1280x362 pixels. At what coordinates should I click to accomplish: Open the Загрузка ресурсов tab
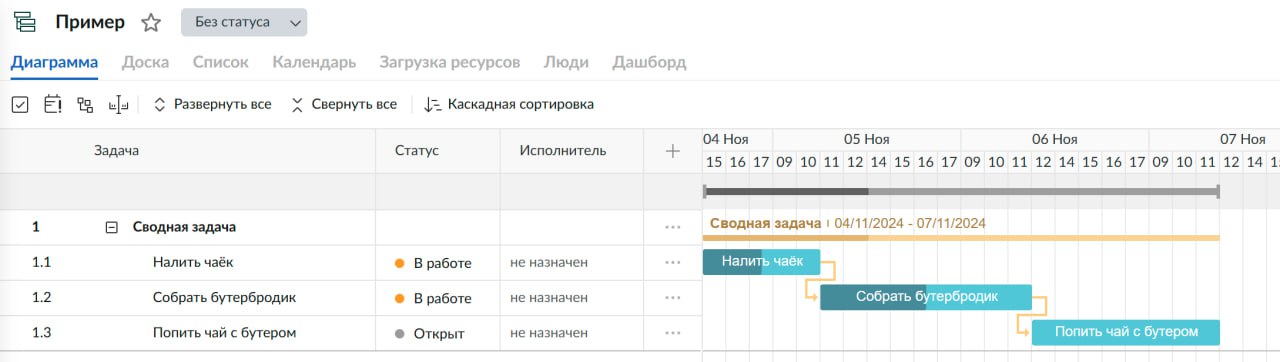point(450,62)
